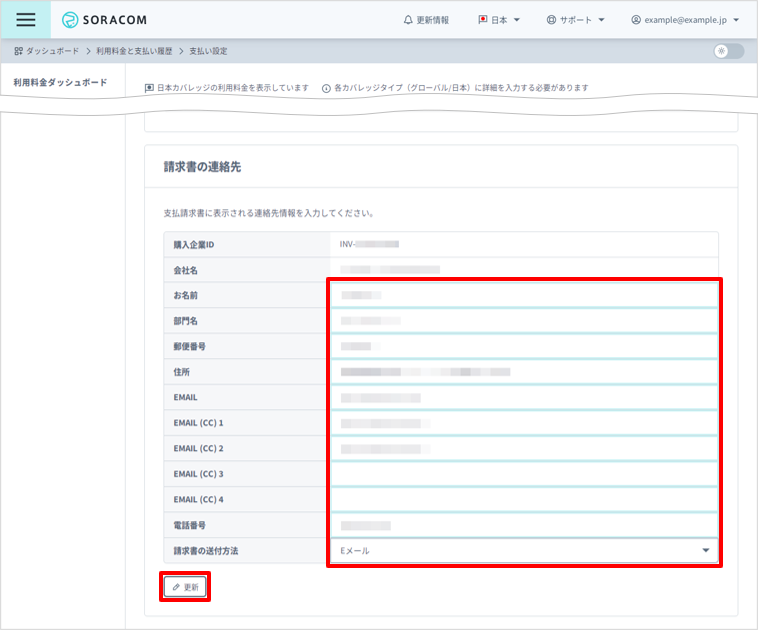Click the 購入企業ID value INV-
This screenshot has height=630, width=758.
pyautogui.click(x=369, y=244)
